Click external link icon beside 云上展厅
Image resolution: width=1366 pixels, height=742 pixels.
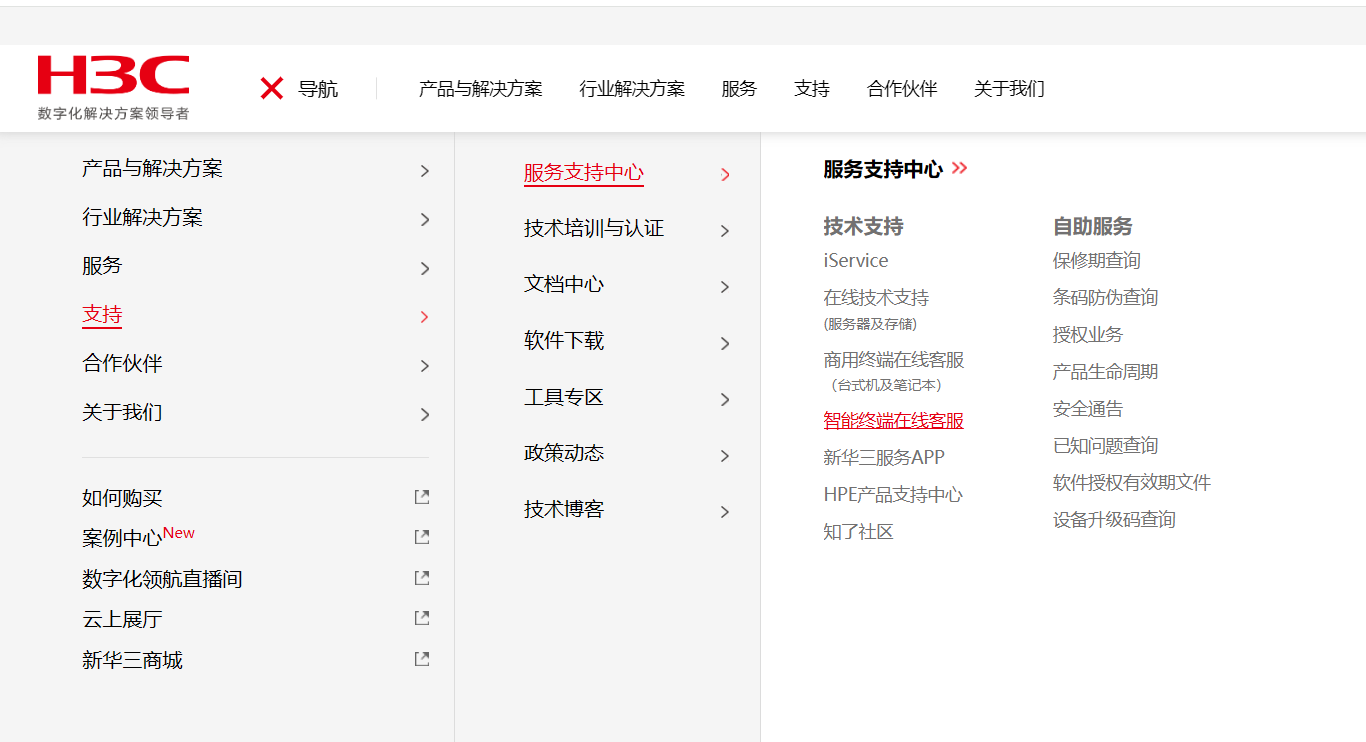coord(422,618)
